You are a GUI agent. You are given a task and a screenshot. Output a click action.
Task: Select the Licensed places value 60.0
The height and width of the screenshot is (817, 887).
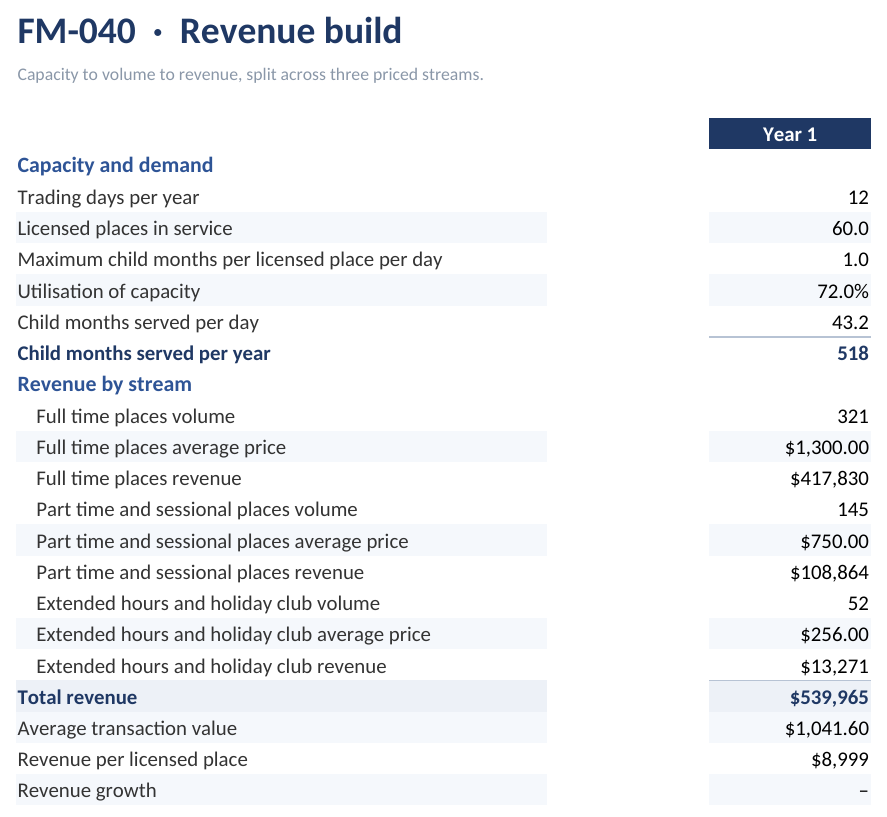pyautogui.click(x=850, y=229)
